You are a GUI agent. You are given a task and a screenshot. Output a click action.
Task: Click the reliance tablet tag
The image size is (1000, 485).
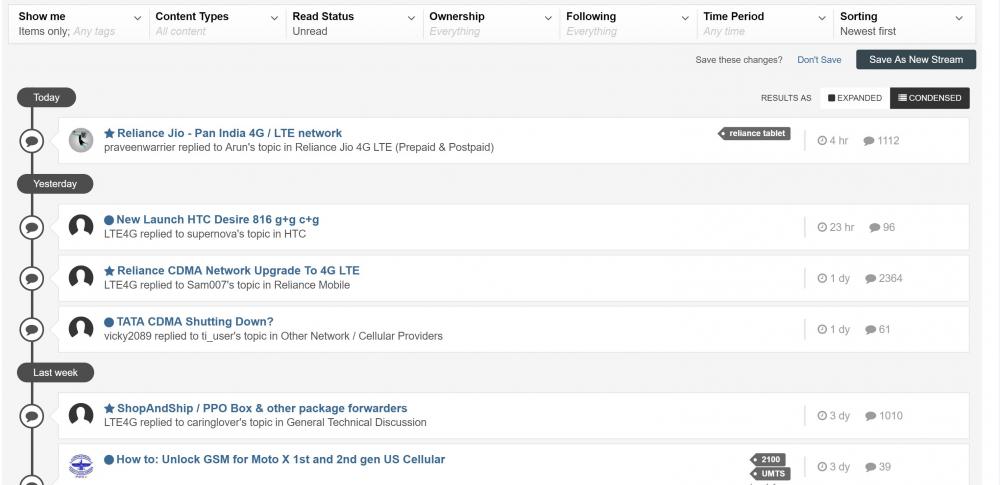[x=757, y=133]
